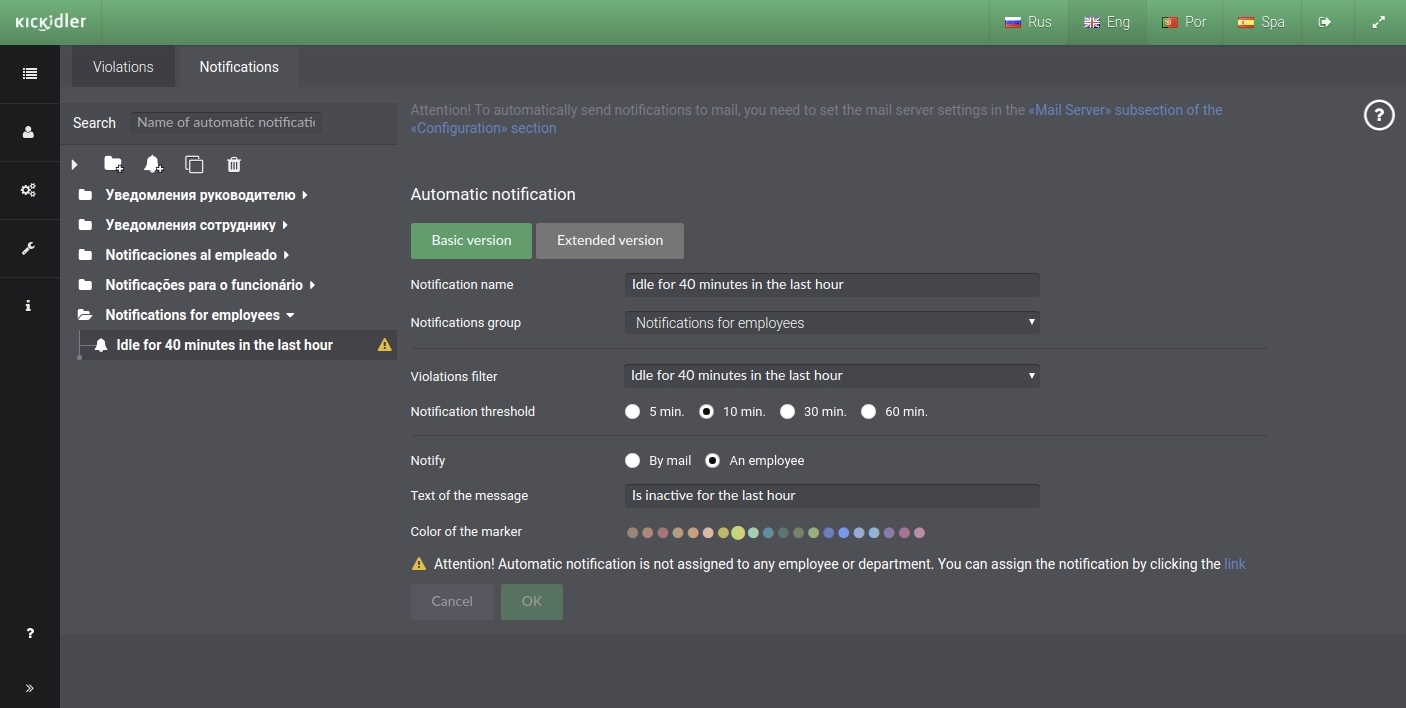The width and height of the screenshot is (1406, 708).
Task: Click the trash delete toolbar icon
Action: coord(234,164)
